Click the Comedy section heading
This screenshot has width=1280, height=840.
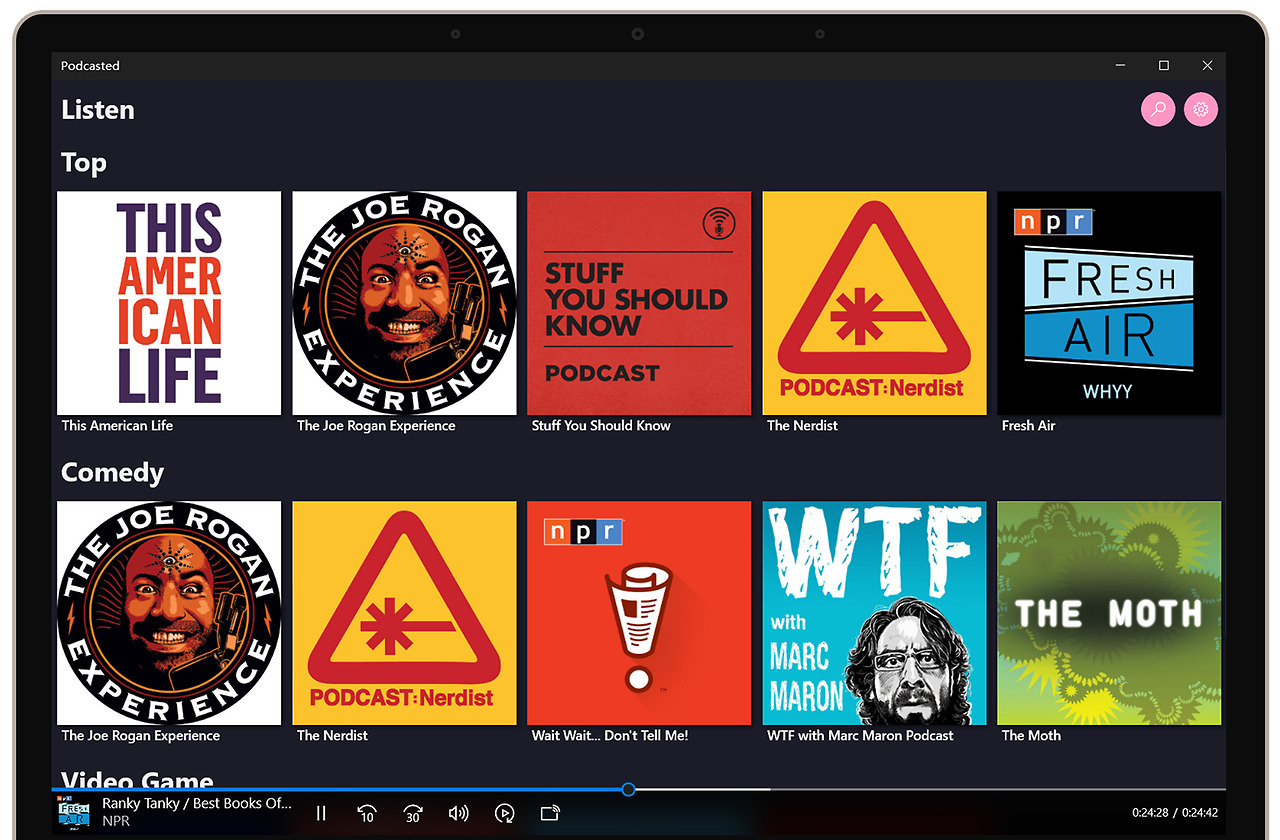[112, 472]
